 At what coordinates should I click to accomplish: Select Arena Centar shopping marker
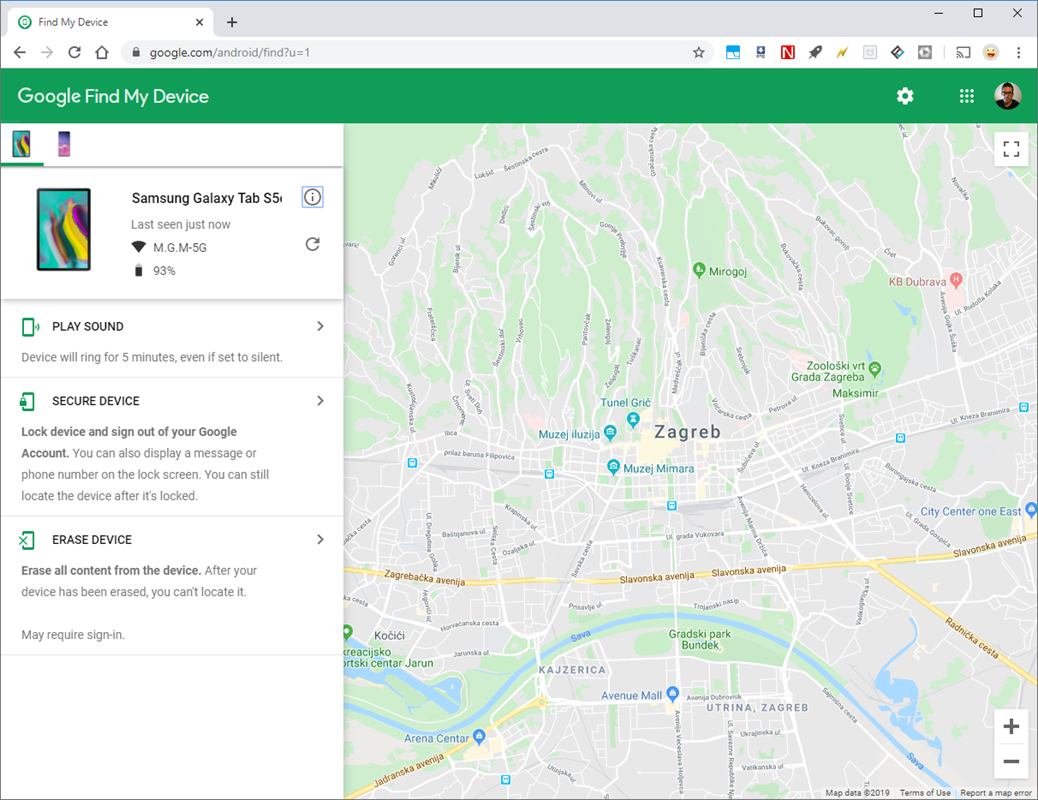click(479, 736)
